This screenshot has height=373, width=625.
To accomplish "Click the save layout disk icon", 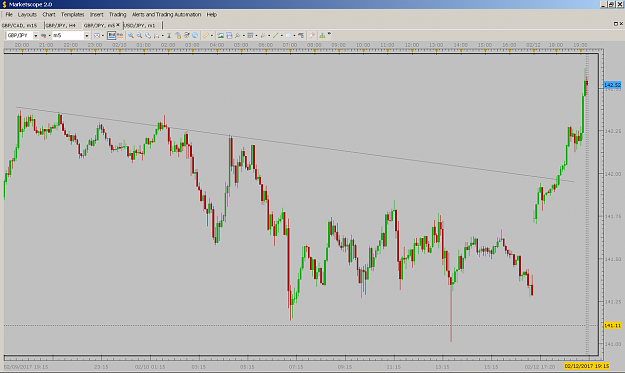I will point(229,35).
